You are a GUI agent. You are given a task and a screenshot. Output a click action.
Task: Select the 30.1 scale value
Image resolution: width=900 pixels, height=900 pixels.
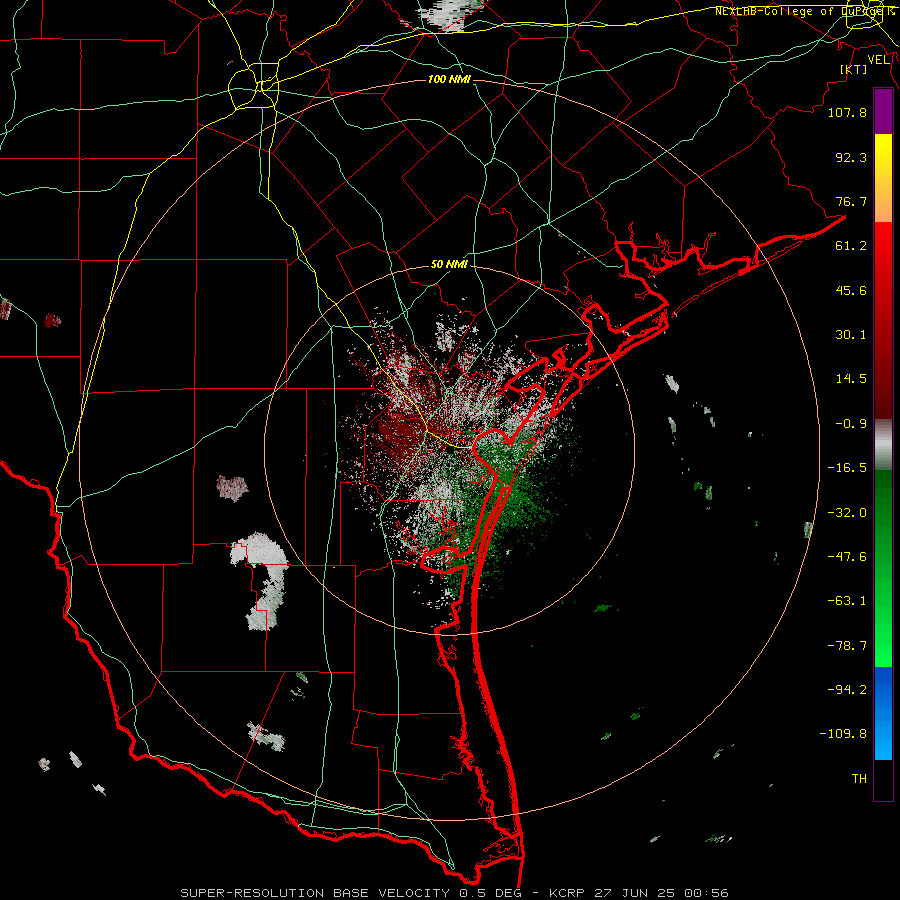[851, 335]
